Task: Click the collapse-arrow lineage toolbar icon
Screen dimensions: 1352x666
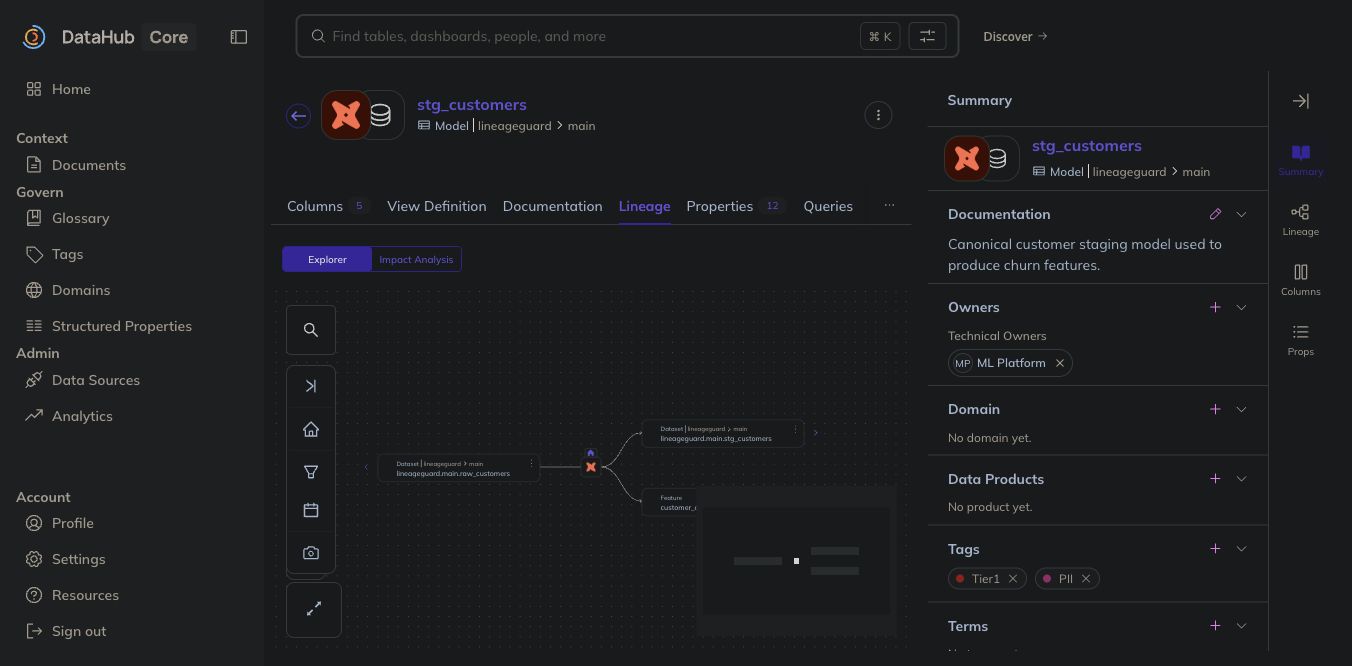Action: point(311,386)
